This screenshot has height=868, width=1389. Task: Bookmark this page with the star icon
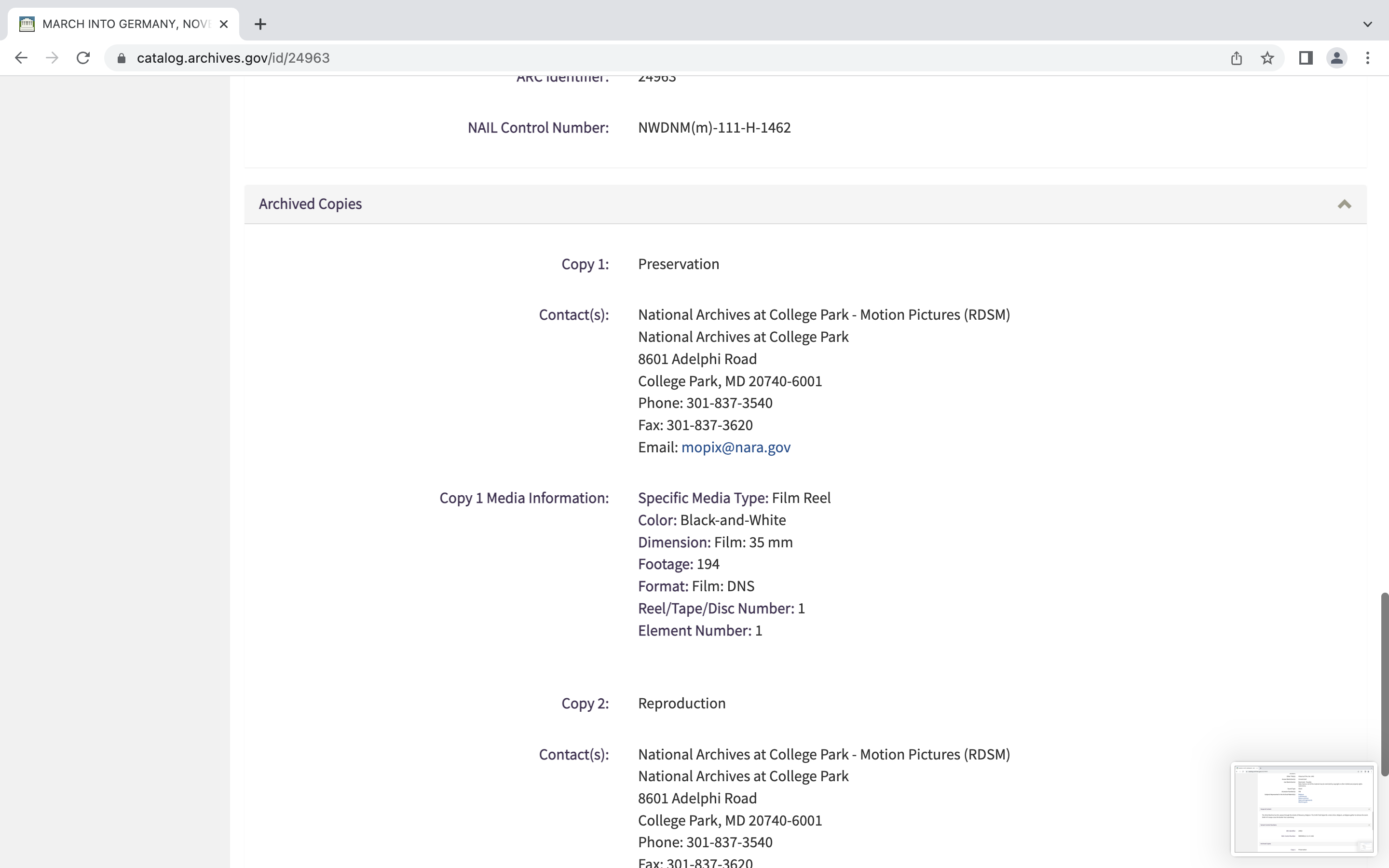tap(1267, 58)
